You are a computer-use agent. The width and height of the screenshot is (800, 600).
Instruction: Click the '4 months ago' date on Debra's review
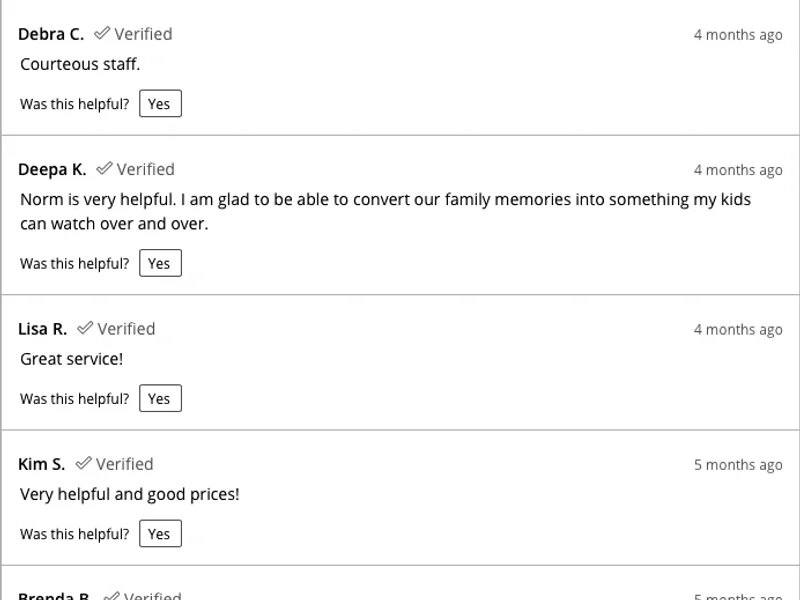click(x=738, y=35)
